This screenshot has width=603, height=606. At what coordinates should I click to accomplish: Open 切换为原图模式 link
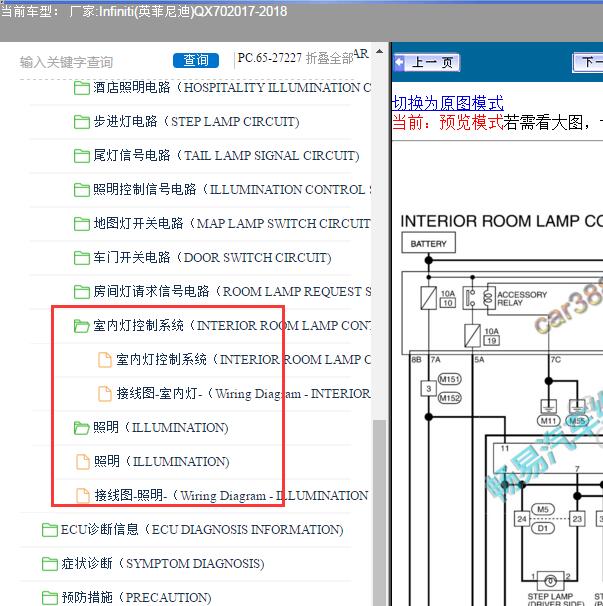448,103
